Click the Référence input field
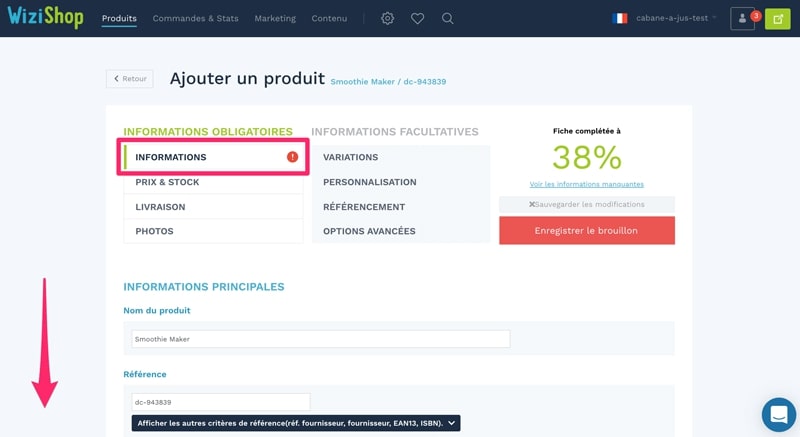The width and height of the screenshot is (800, 437). coord(220,402)
